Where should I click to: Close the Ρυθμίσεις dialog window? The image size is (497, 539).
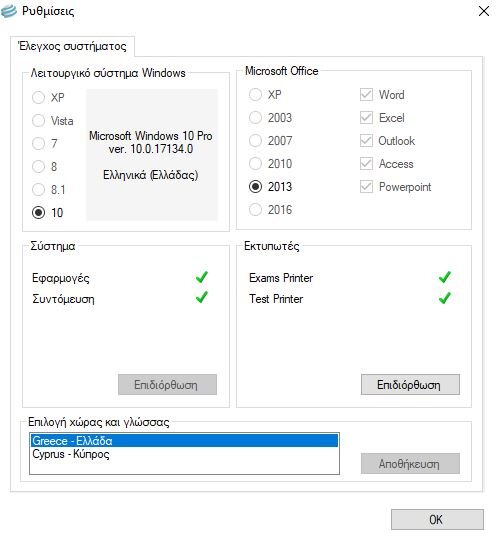pyautogui.click(x=484, y=11)
